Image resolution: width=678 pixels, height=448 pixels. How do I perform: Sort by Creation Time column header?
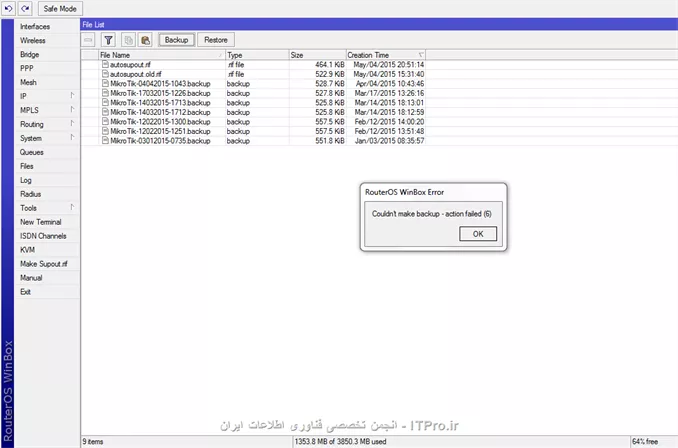pyautogui.click(x=386, y=55)
